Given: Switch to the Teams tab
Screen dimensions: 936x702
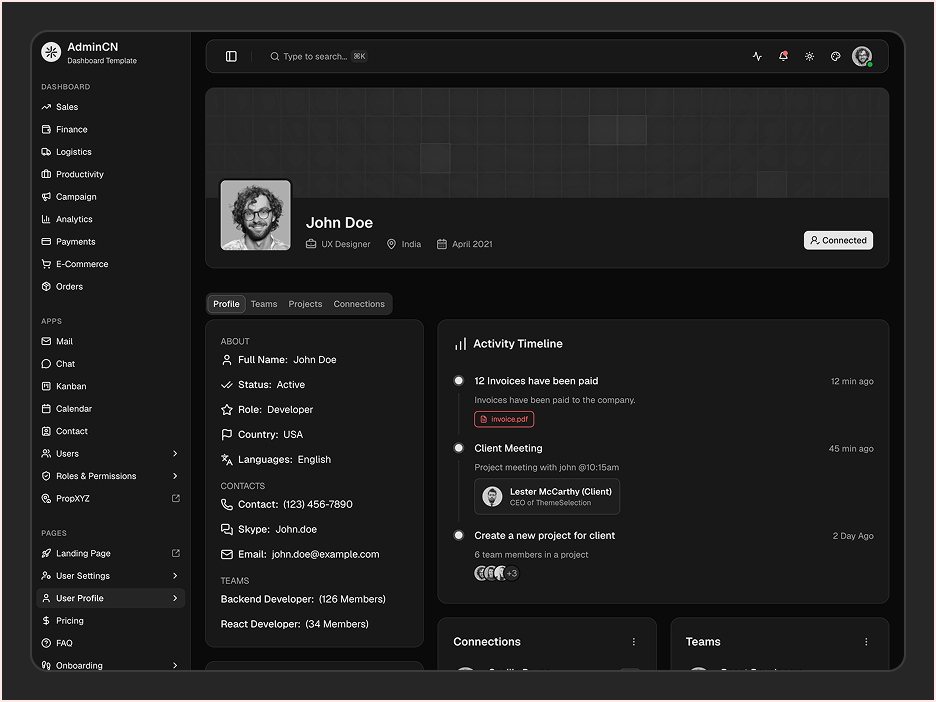Looking at the screenshot, I should [264, 304].
